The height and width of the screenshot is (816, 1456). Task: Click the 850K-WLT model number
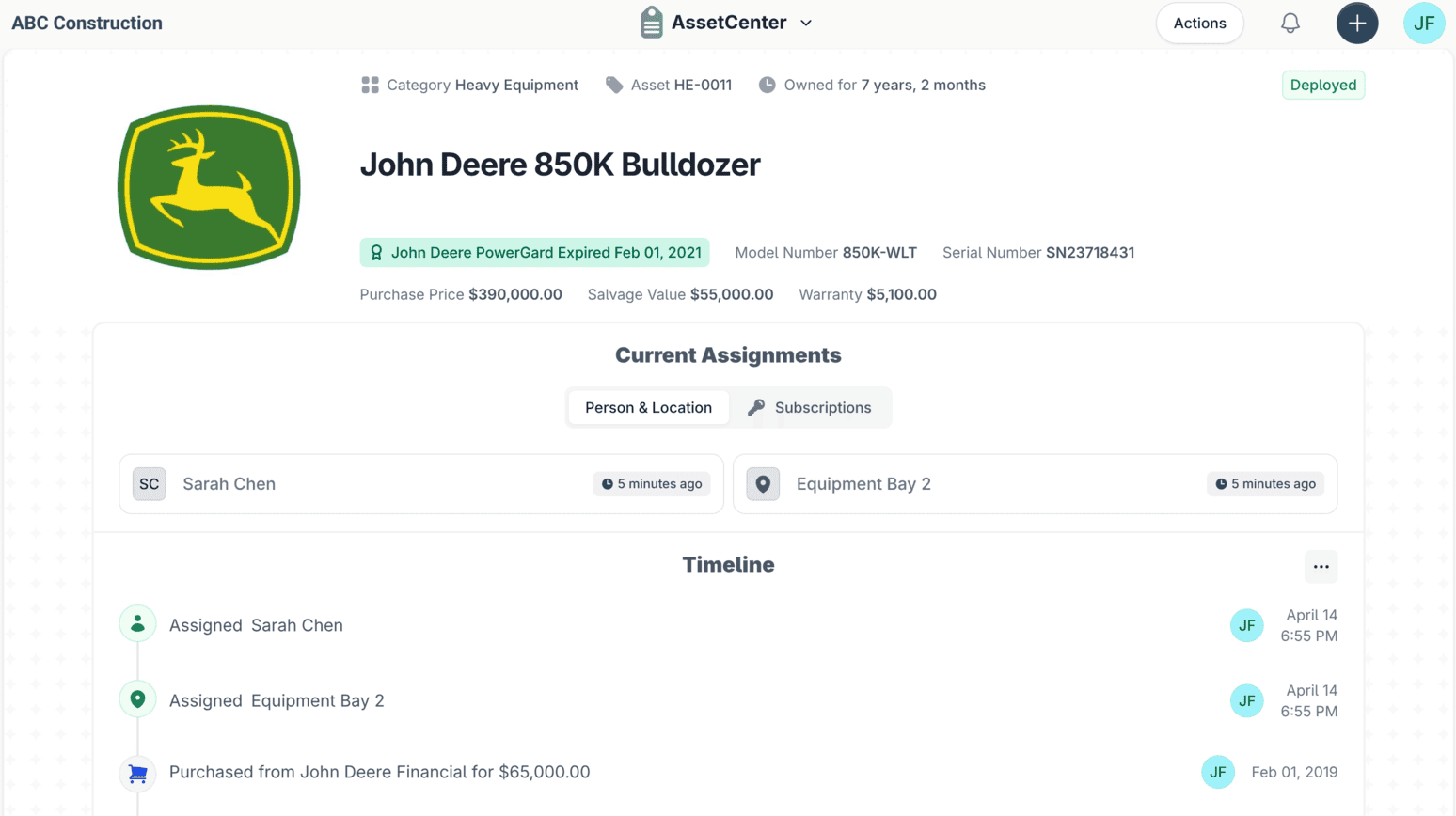click(879, 253)
